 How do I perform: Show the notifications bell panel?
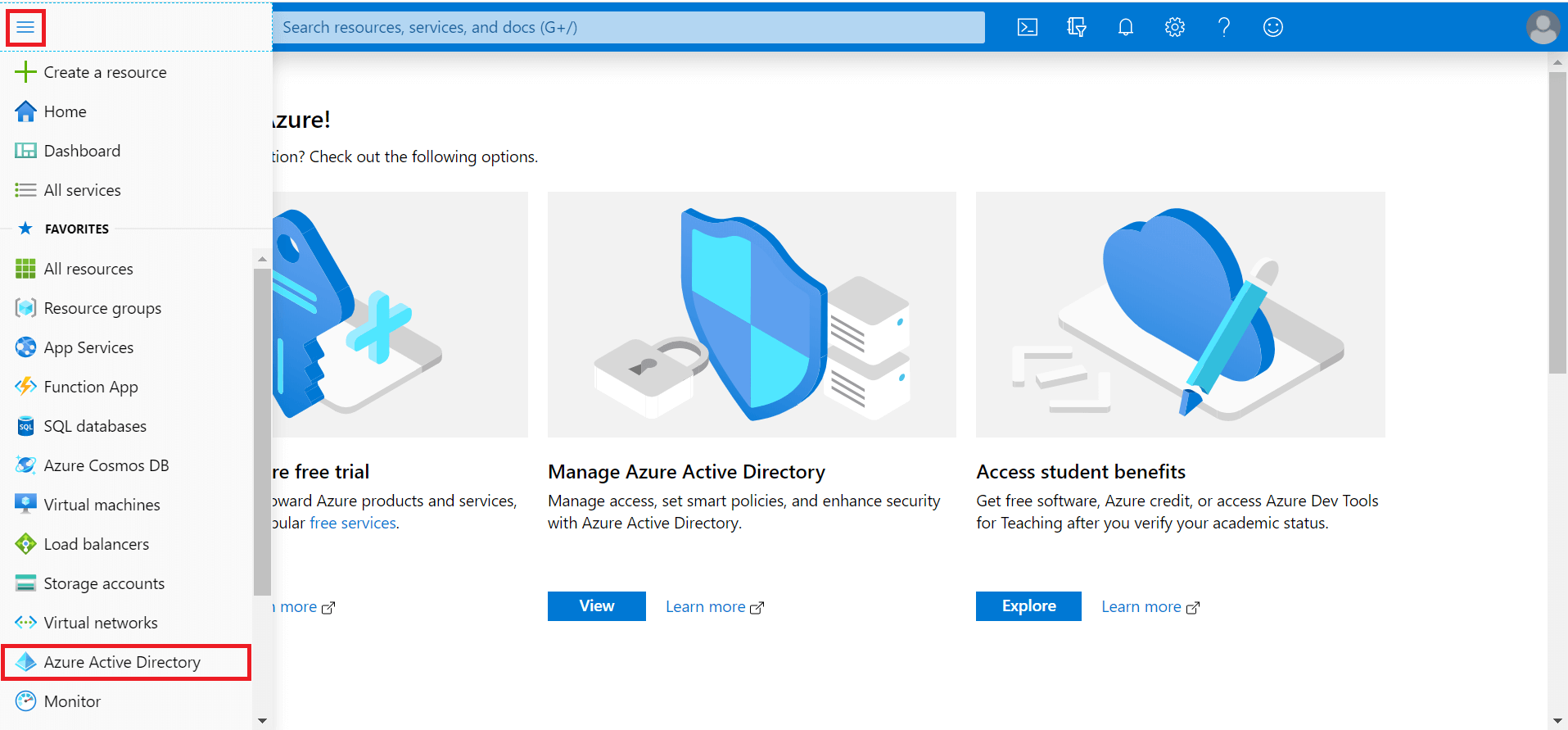click(1126, 27)
